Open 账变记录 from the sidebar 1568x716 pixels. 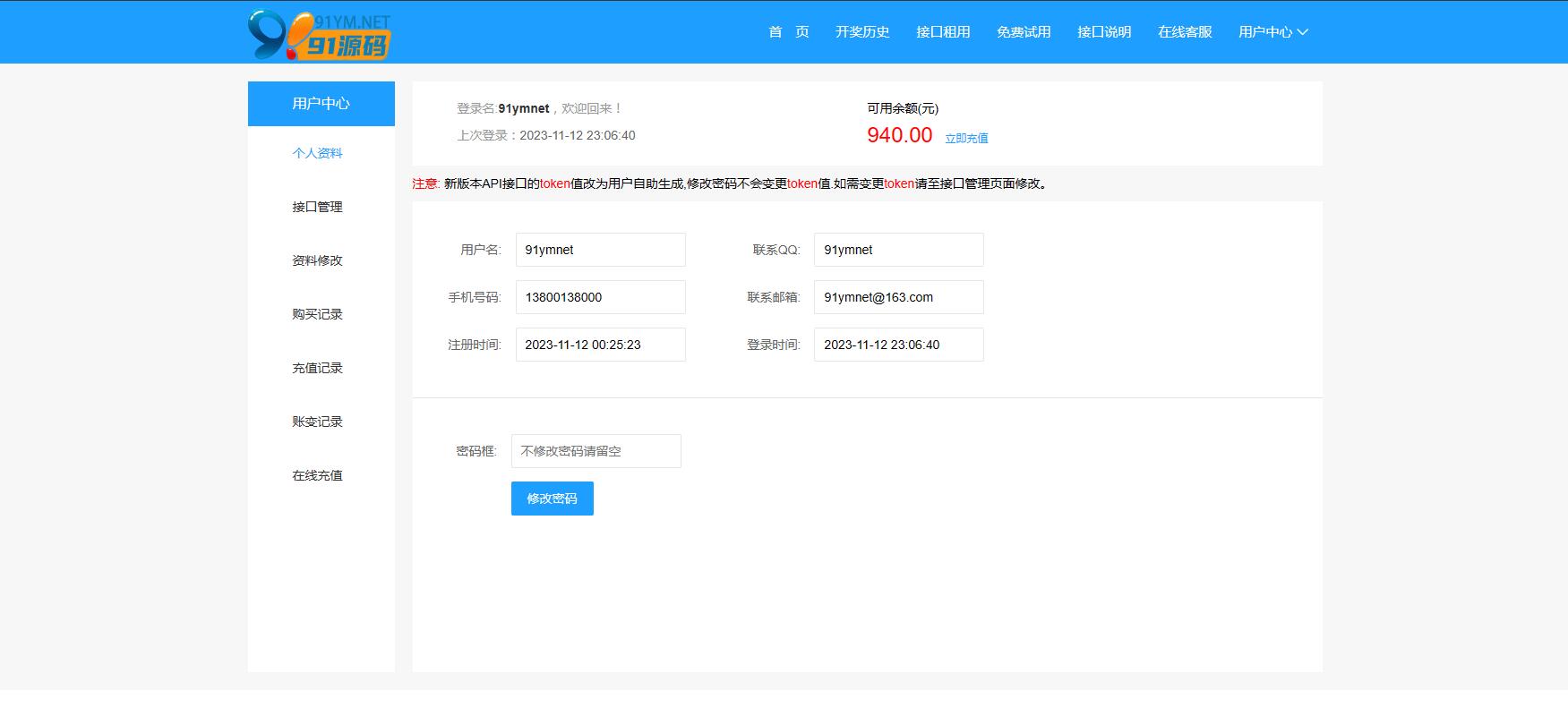click(x=317, y=422)
